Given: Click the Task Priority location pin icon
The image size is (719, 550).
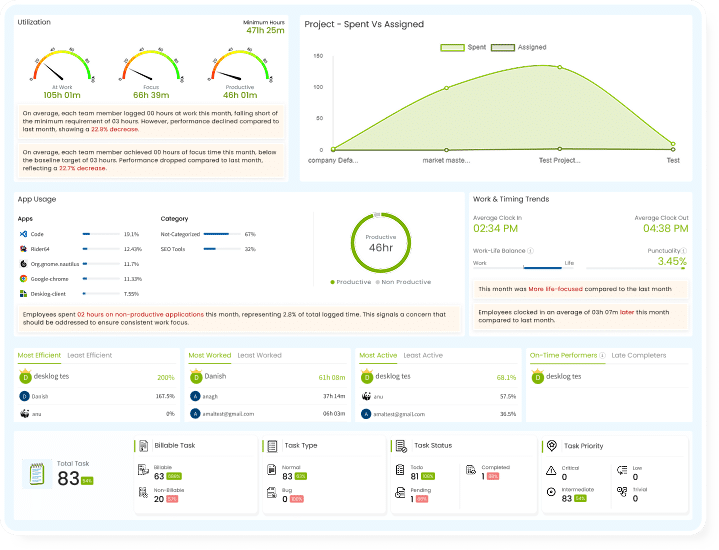Looking at the screenshot, I should [551, 446].
